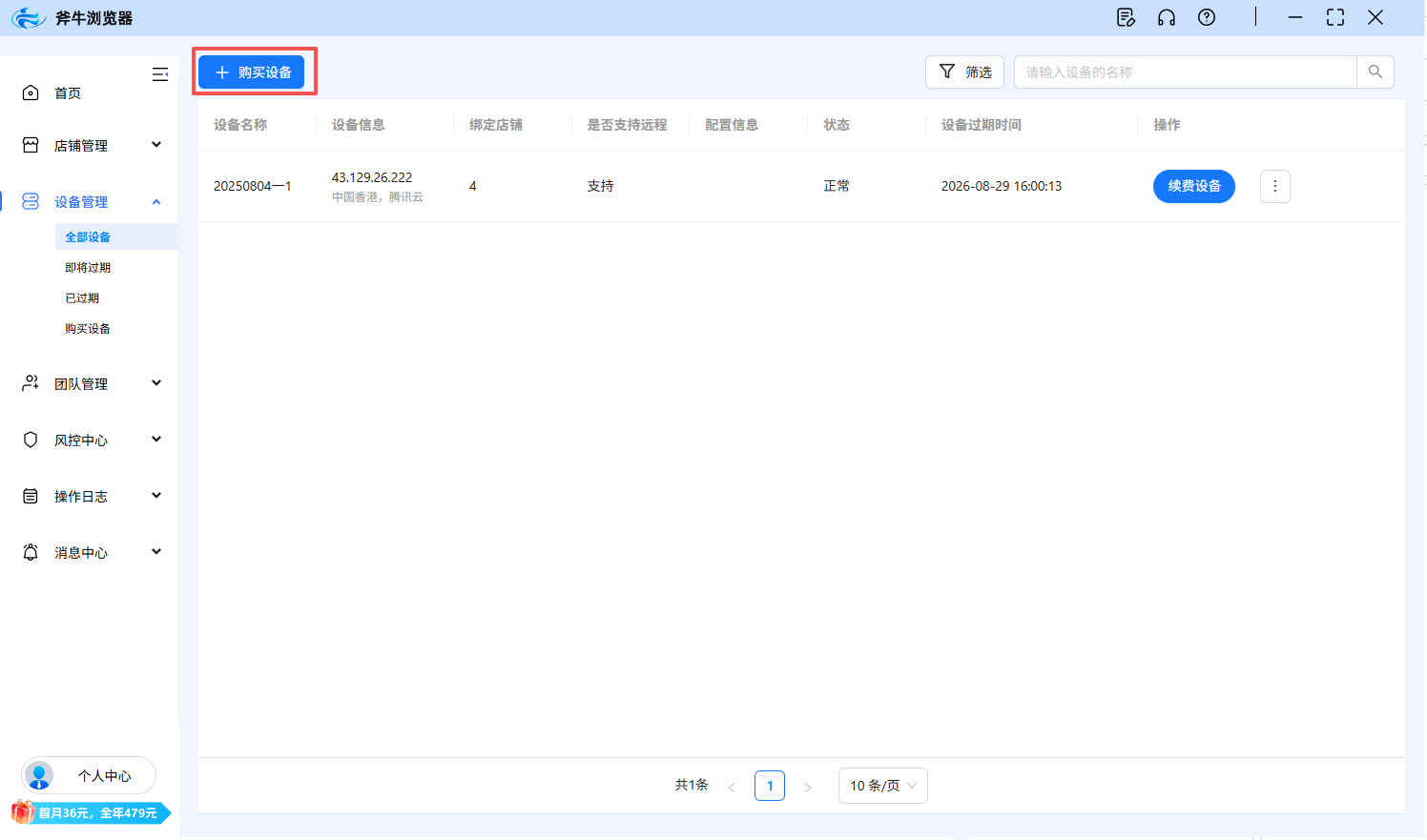Open help via the question mark icon

1207,17
